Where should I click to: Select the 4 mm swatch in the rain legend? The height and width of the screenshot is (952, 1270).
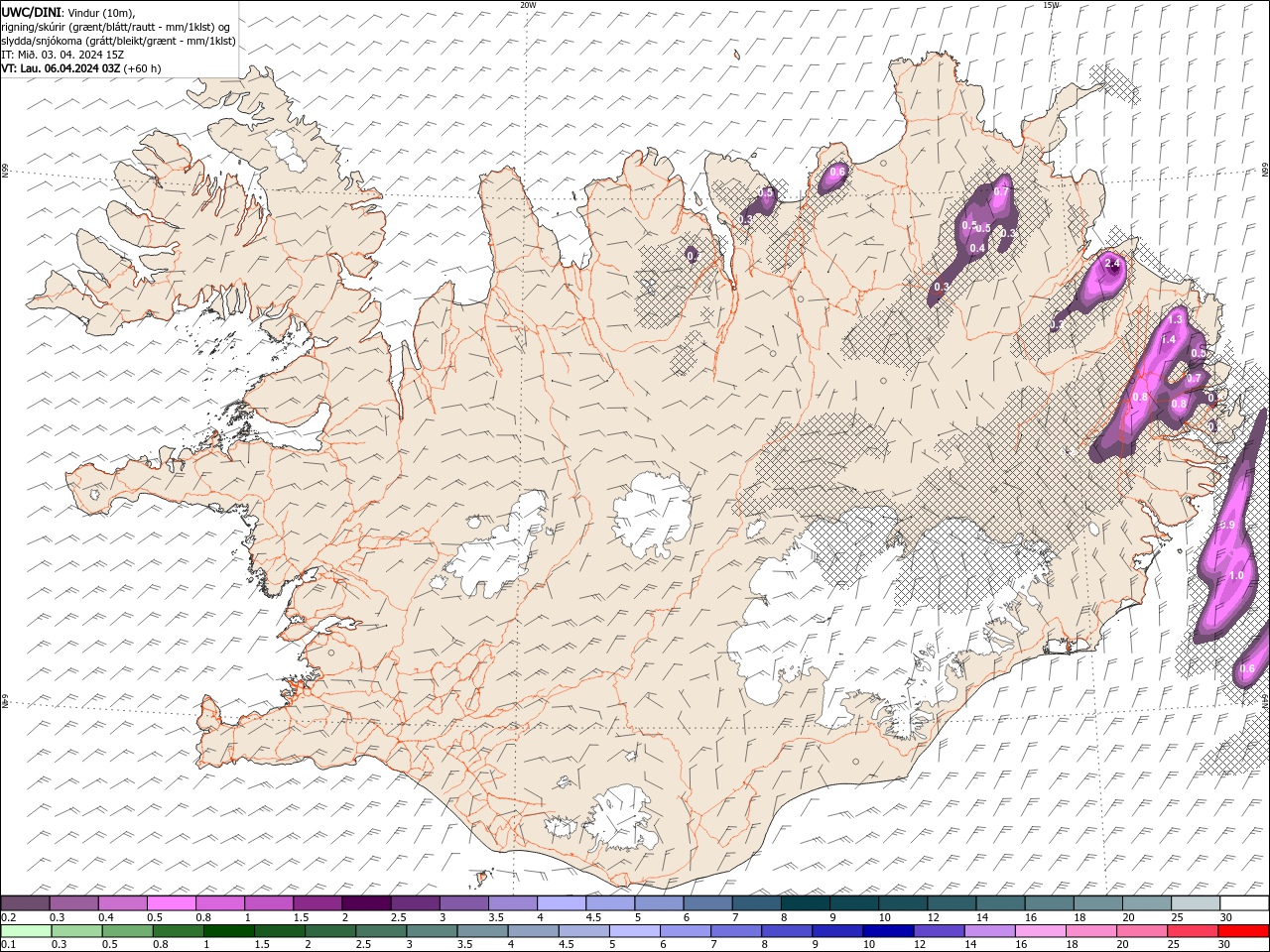532,930
